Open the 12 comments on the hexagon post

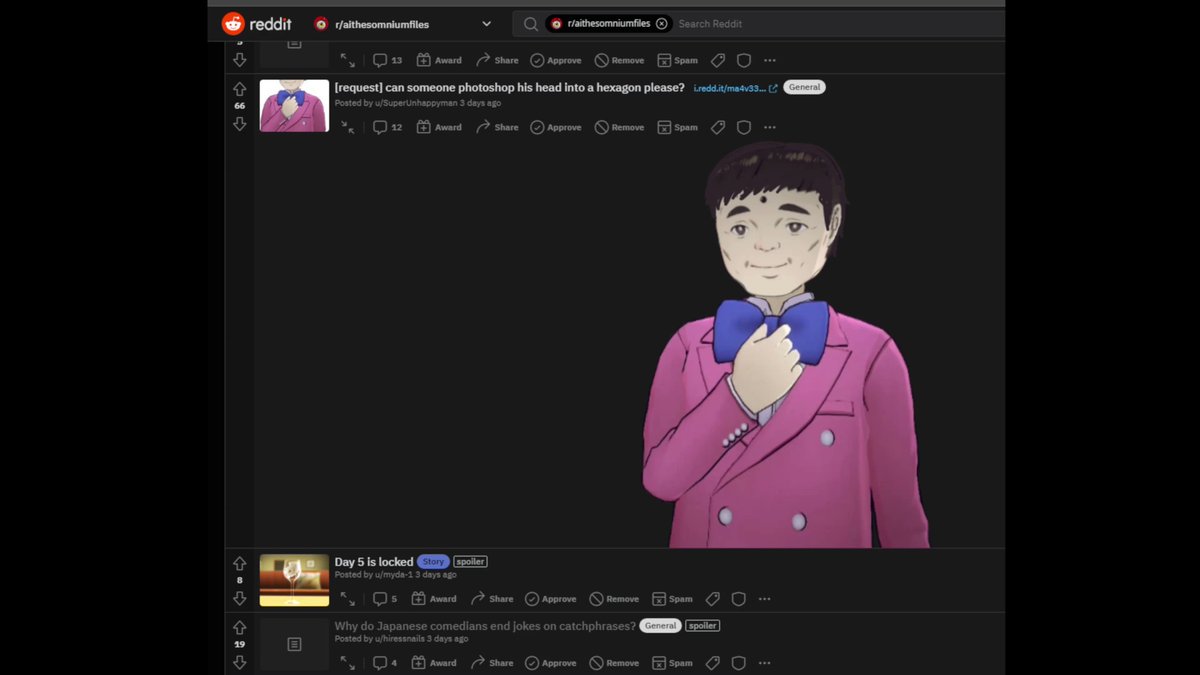pos(388,127)
